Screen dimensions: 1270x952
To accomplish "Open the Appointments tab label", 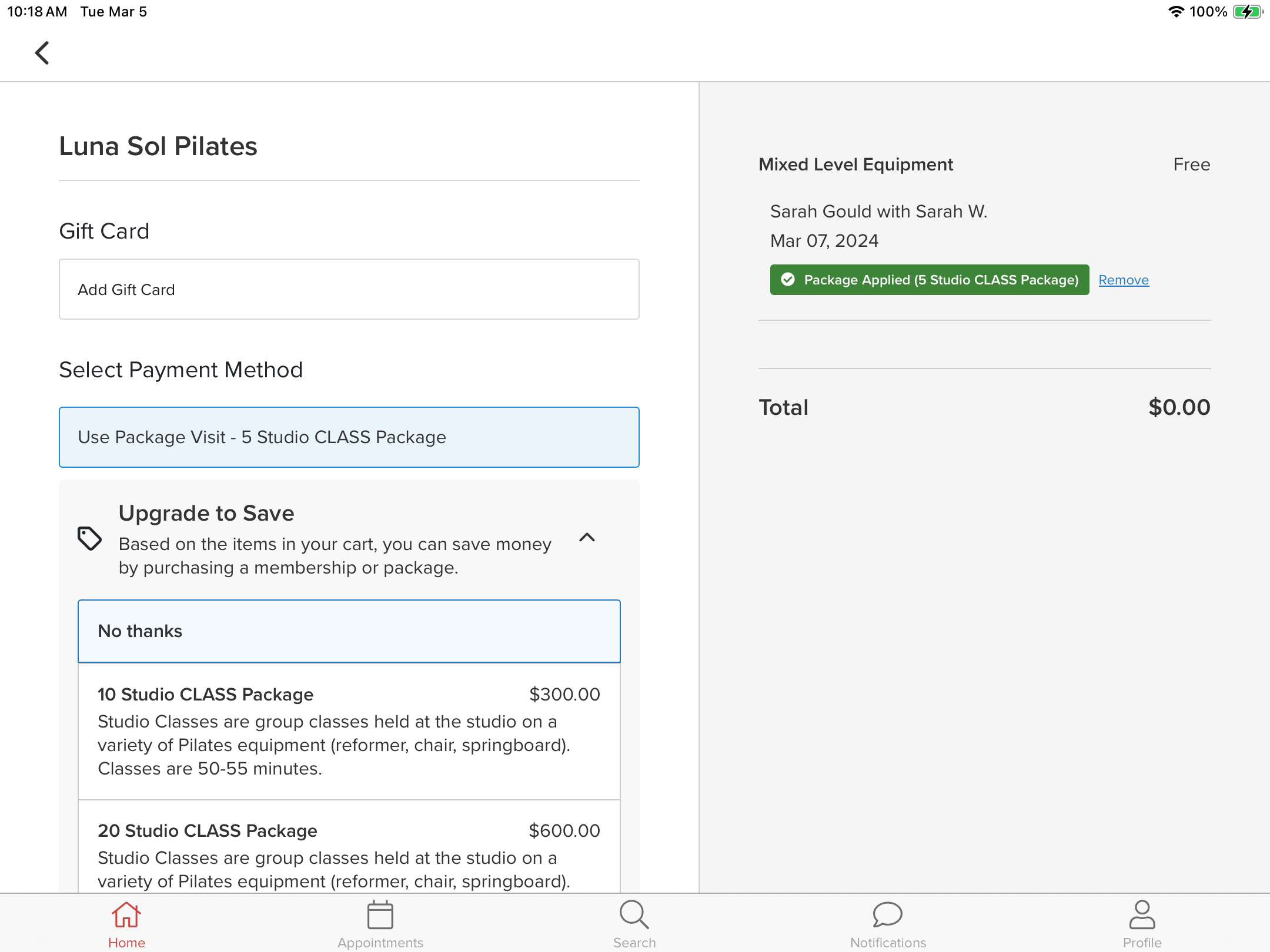I will click(x=380, y=943).
